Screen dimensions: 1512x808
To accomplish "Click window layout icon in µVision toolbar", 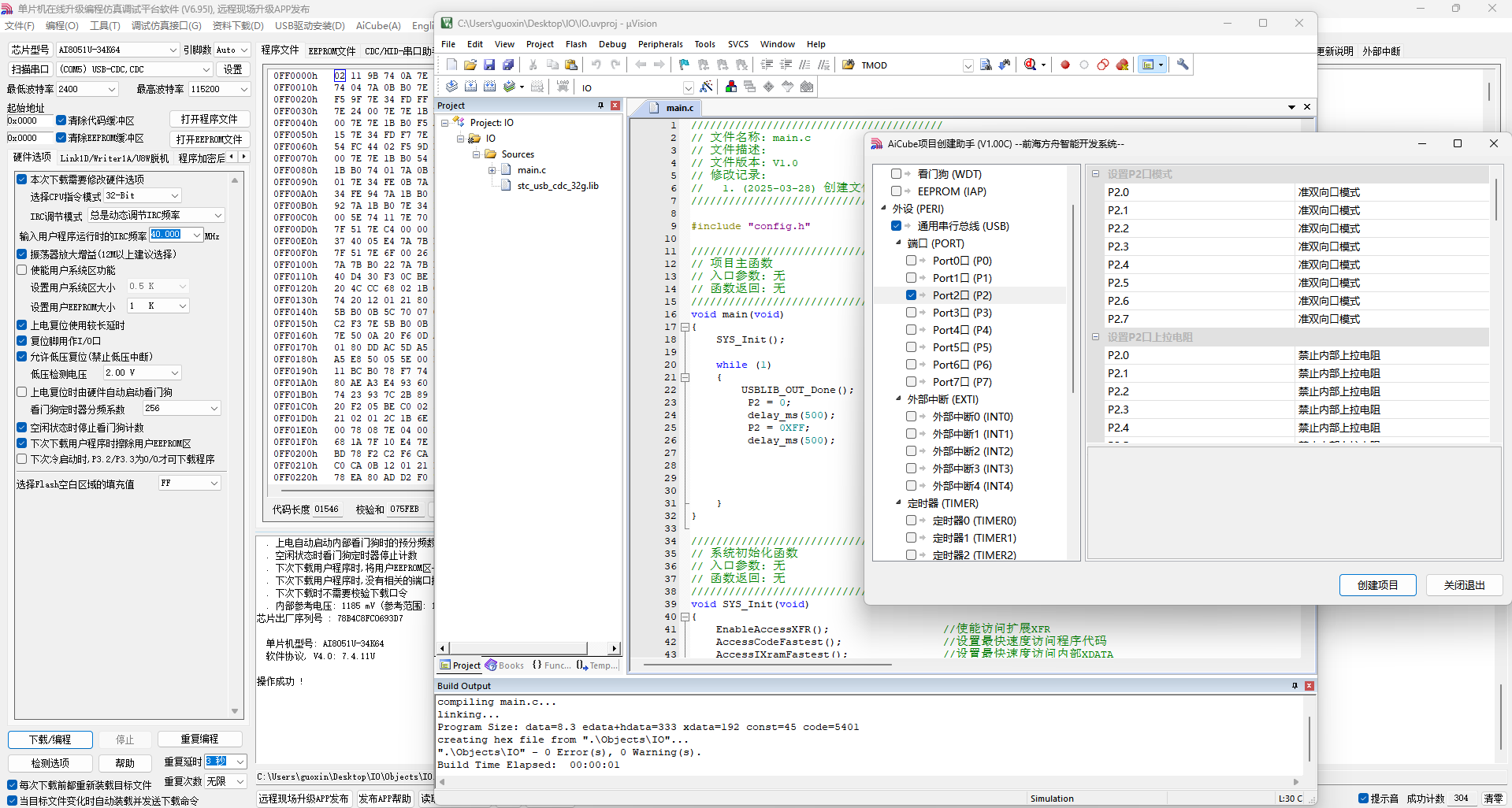I will pyautogui.click(x=1149, y=65).
